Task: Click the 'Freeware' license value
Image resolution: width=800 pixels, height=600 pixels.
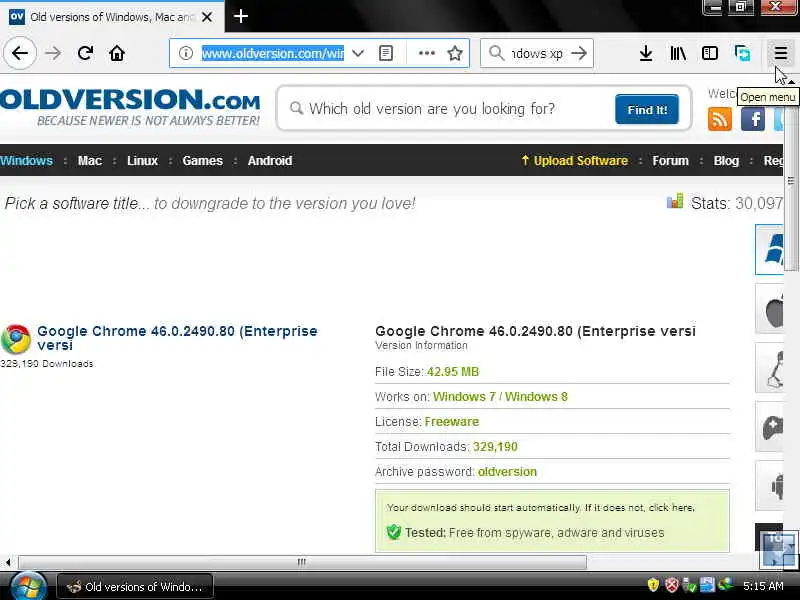Action: pyautogui.click(x=452, y=422)
